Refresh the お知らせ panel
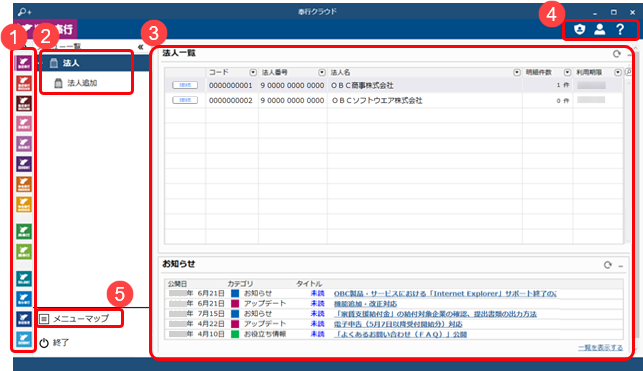This screenshot has width=643, height=371. point(608,265)
